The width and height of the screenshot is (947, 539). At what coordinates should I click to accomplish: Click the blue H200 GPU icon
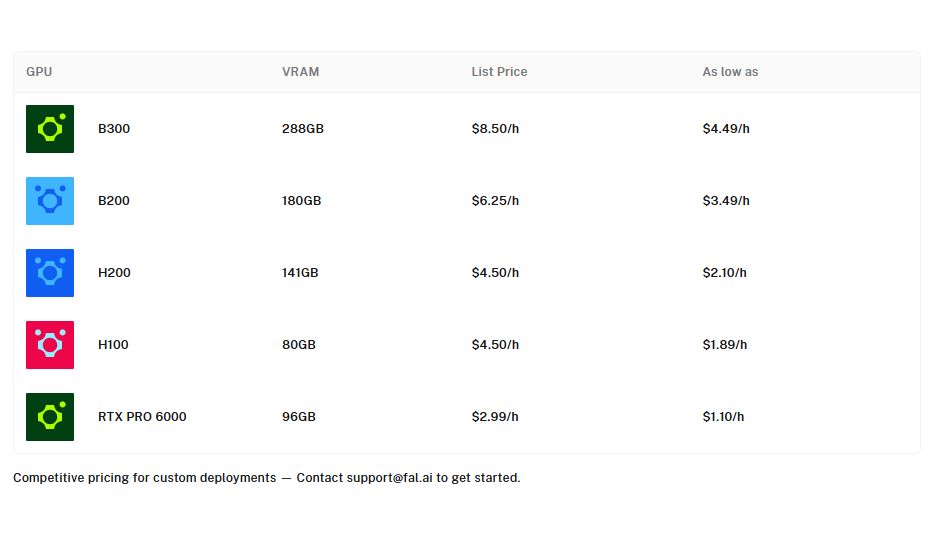click(50, 273)
